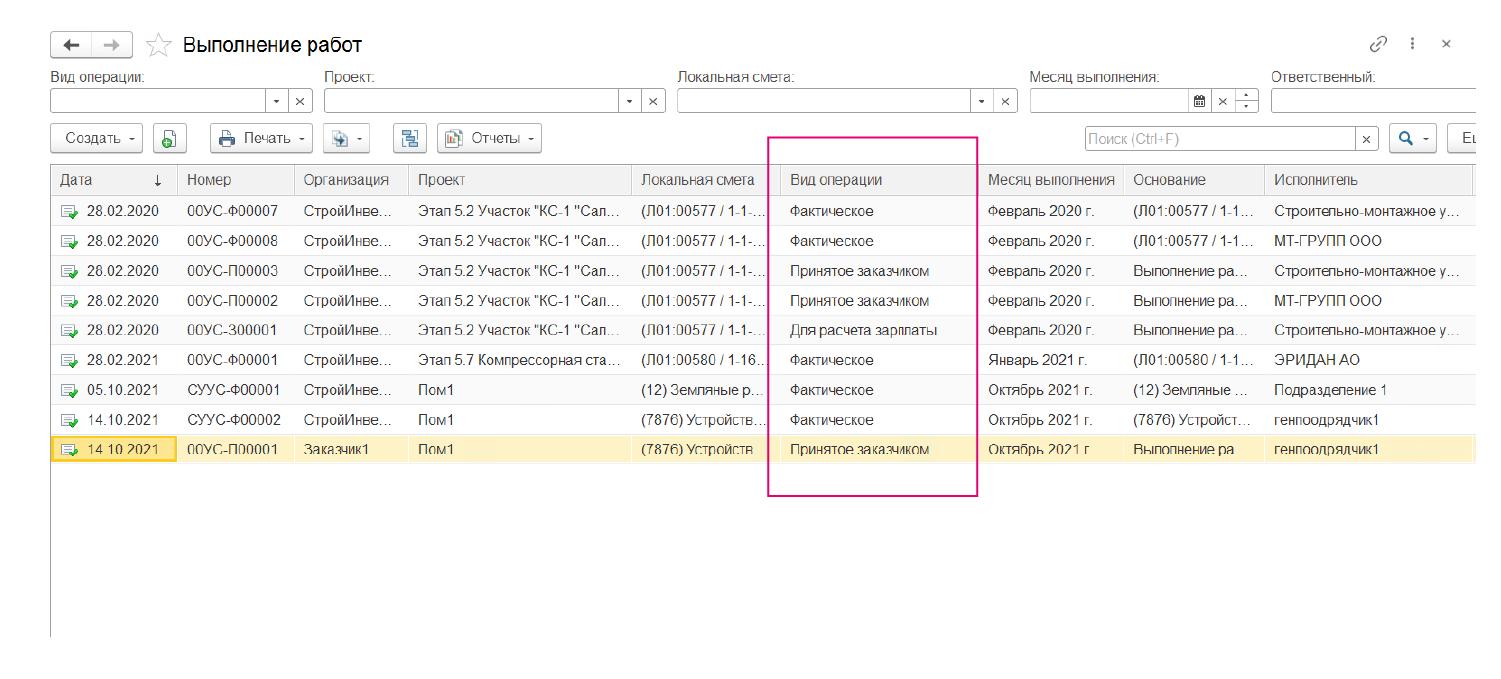This screenshot has height=679, width=1501.
Task: Add Выполнение работ to favorites with star
Action: (x=158, y=45)
